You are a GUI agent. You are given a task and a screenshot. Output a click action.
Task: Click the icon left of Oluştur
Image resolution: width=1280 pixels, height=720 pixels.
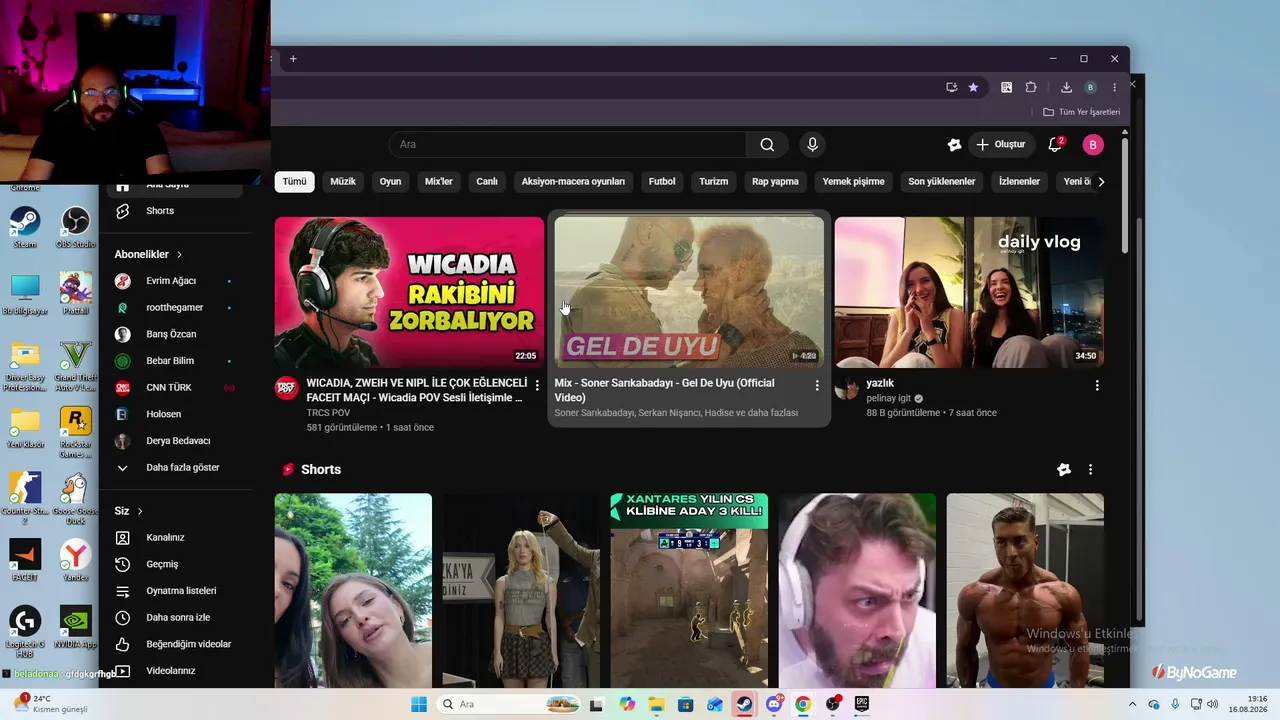click(954, 145)
